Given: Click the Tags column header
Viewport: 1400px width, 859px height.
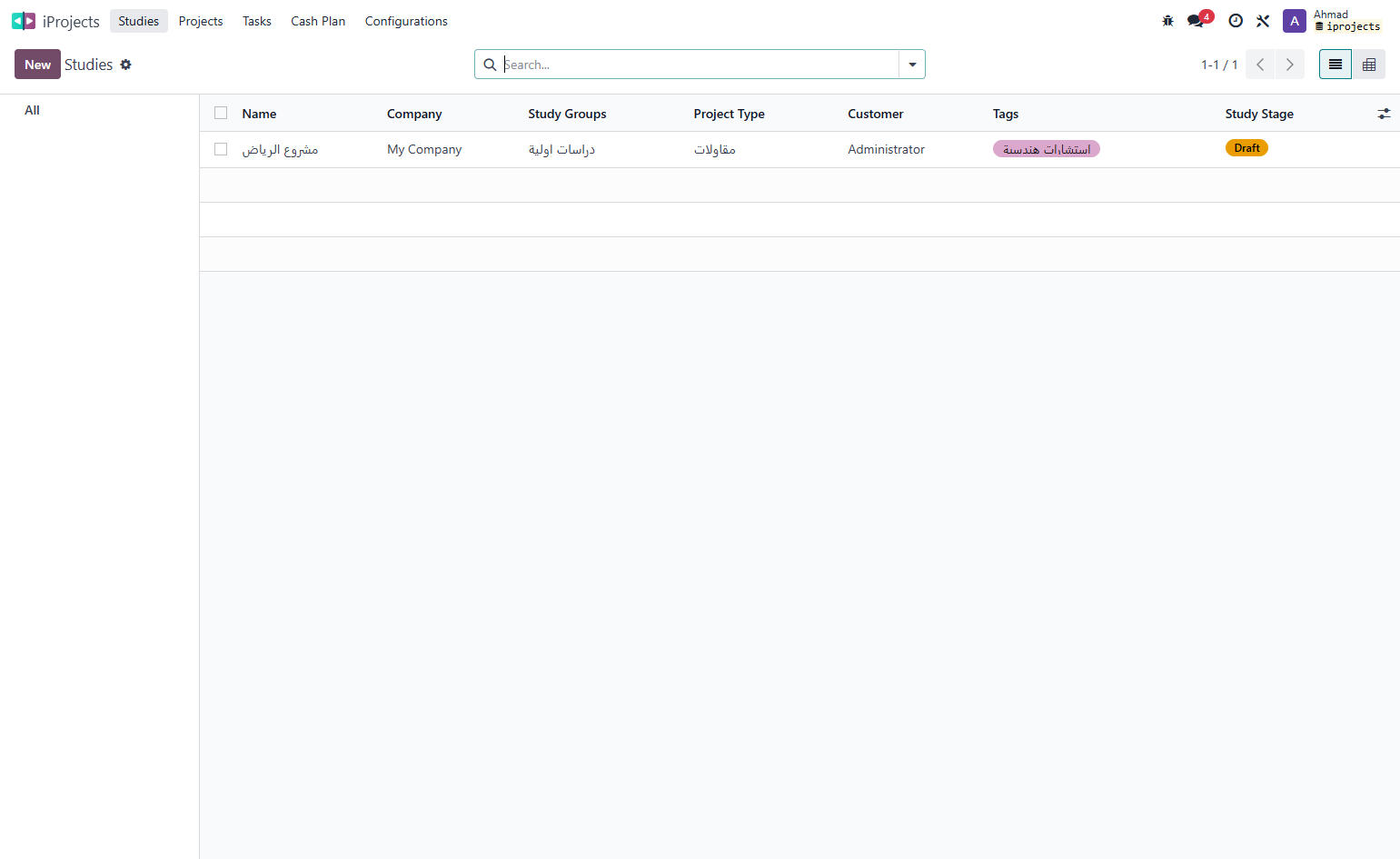Looking at the screenshot, I should pos(1006,114).
